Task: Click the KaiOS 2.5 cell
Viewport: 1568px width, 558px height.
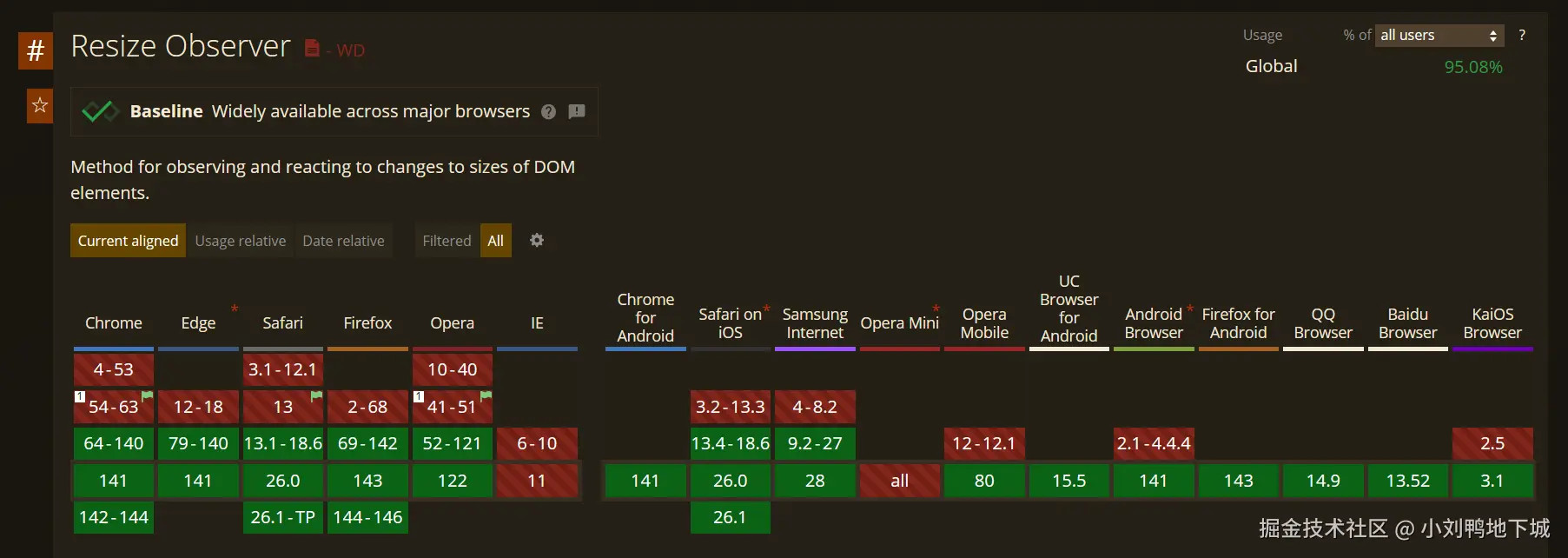Action: point(1492,443)
